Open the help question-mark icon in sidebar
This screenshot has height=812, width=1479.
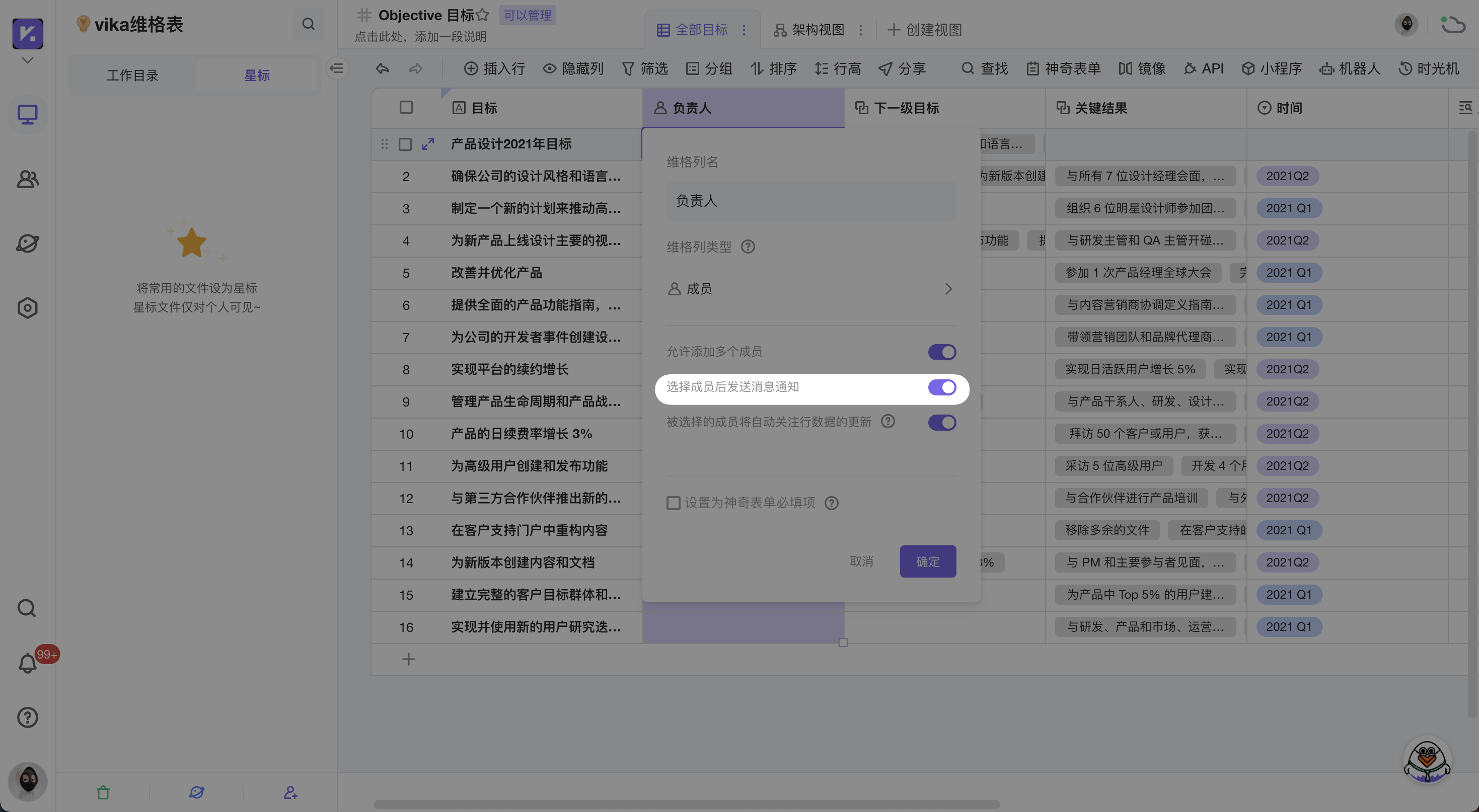[x=27, y=717]
